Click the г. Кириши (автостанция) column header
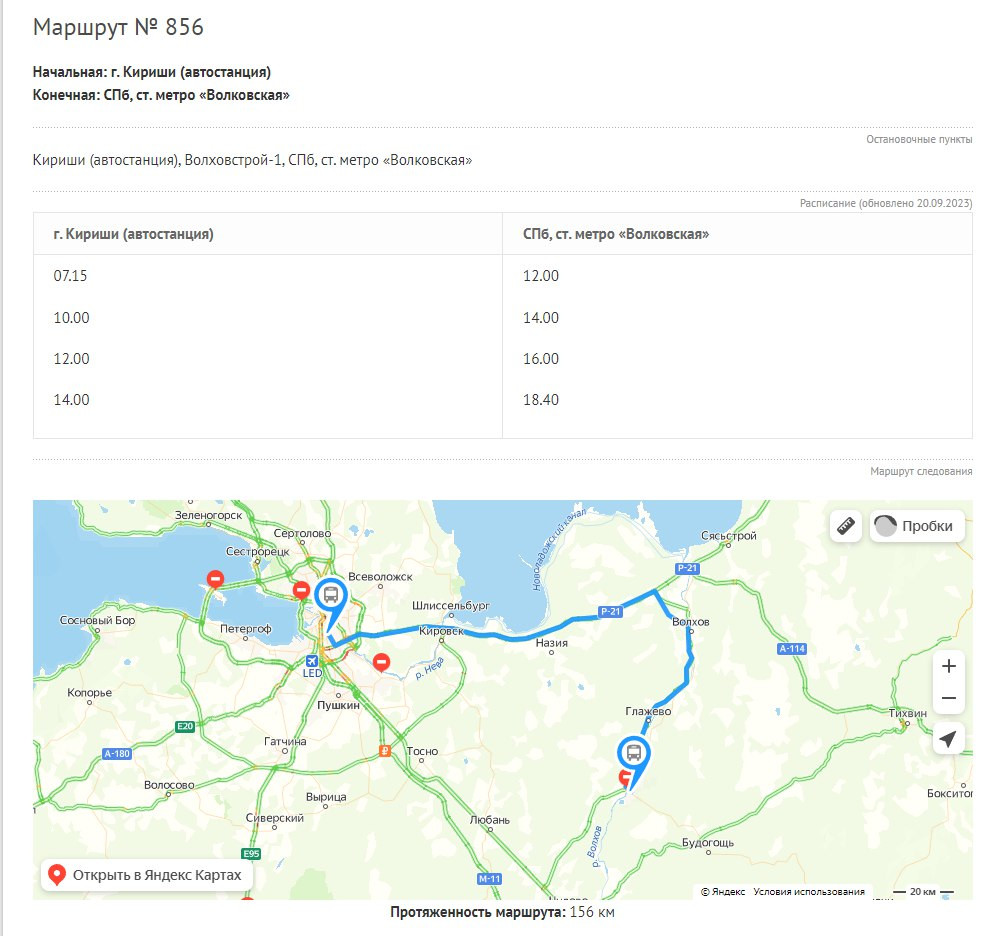 click(x=134, y=234)
